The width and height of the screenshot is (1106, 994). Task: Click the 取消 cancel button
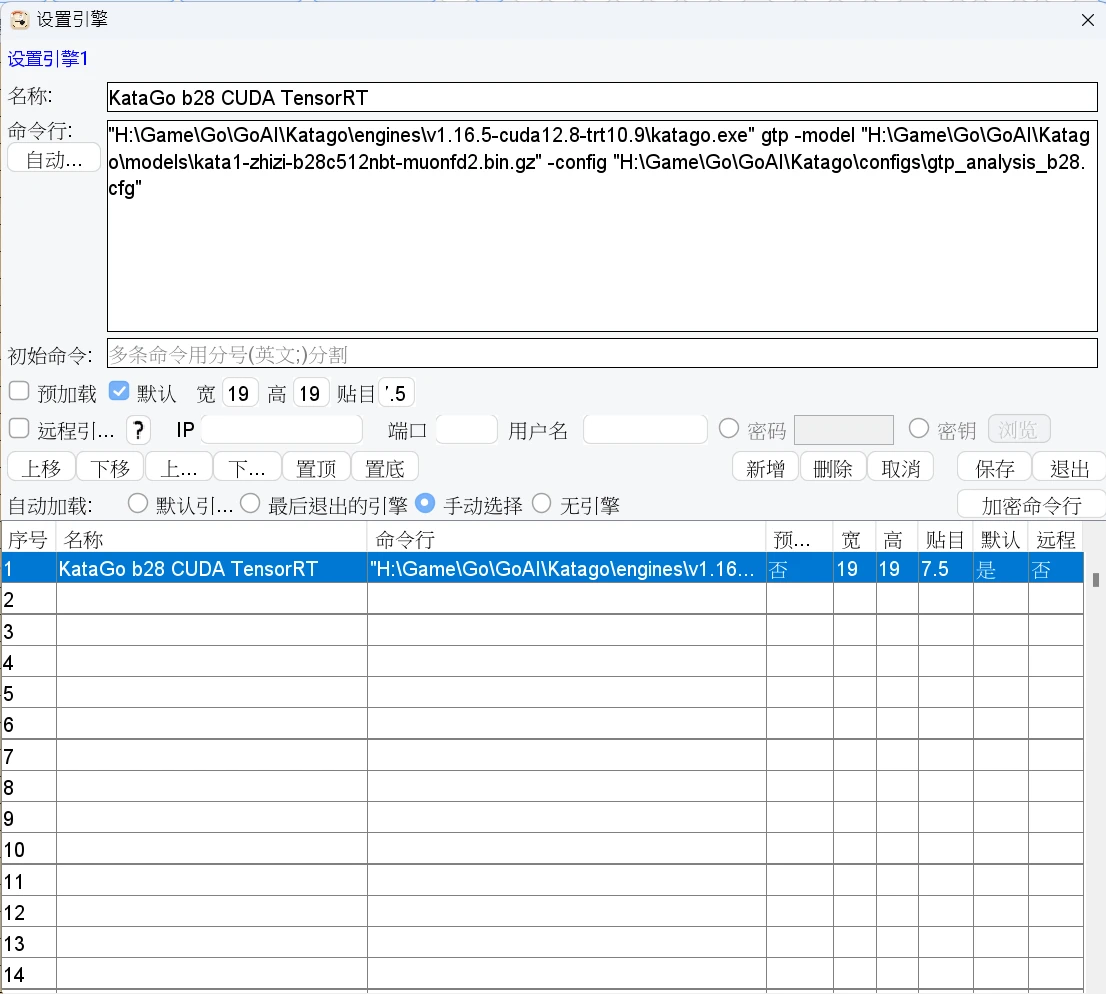(x=901, y=468)
